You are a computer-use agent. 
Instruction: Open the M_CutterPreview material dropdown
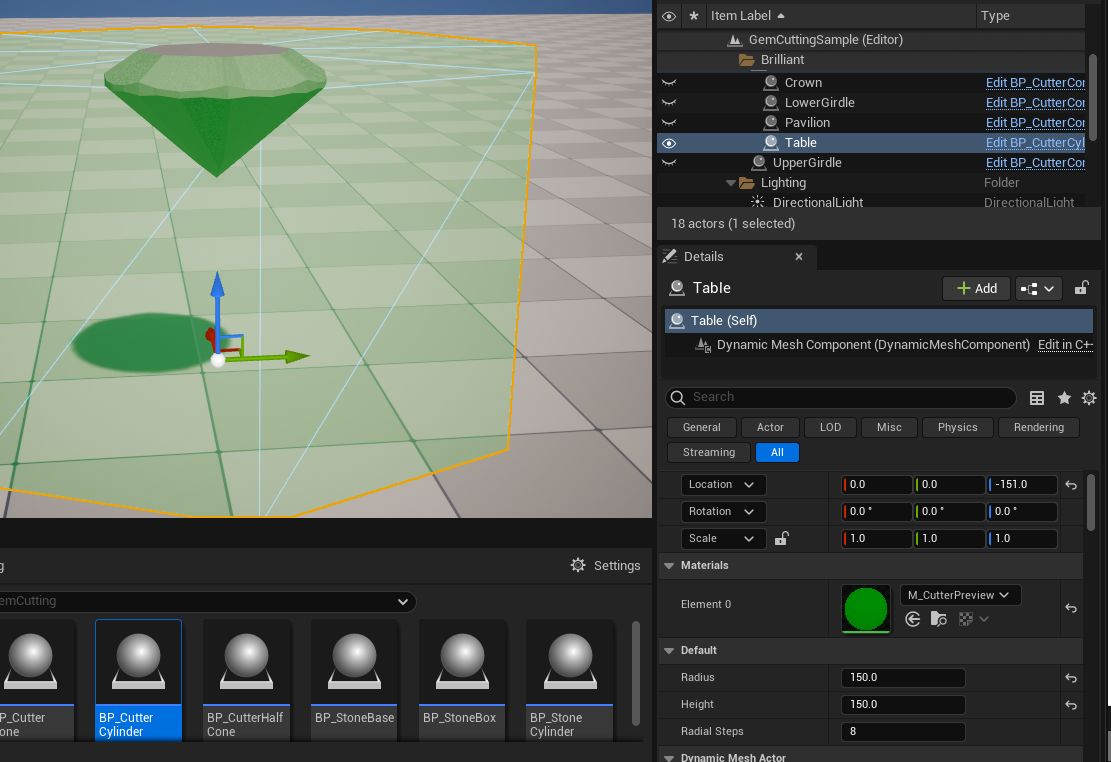(959, 595)
